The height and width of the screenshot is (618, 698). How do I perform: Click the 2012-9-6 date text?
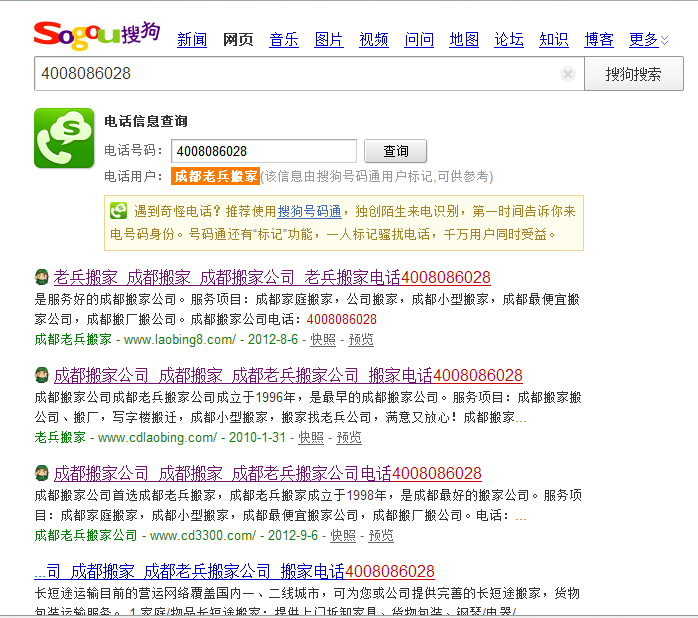click(292, 536)
